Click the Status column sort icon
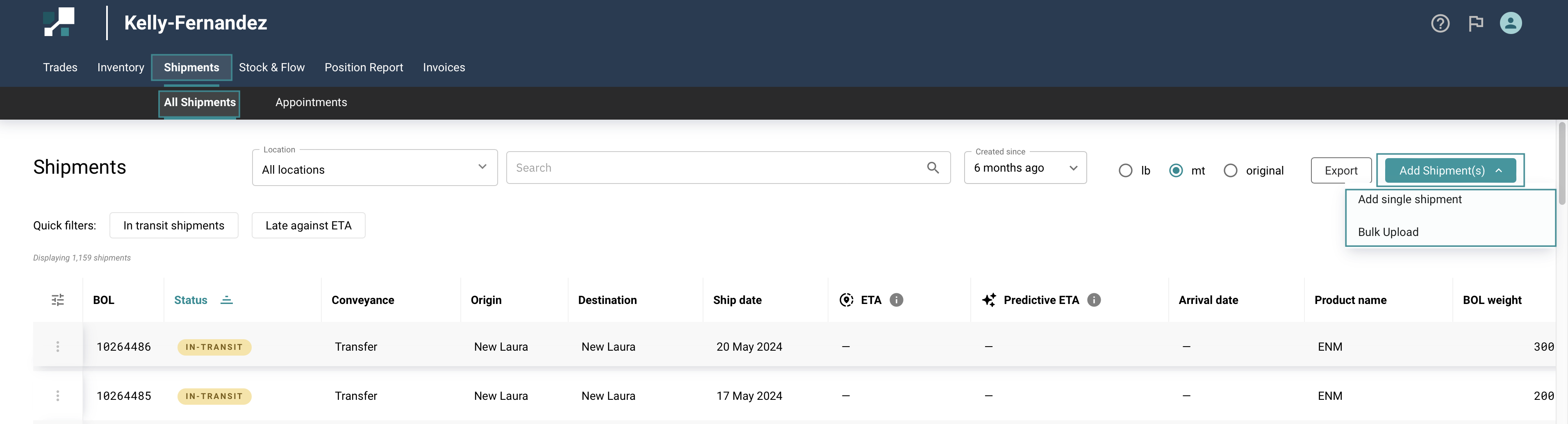 [226, 300]
